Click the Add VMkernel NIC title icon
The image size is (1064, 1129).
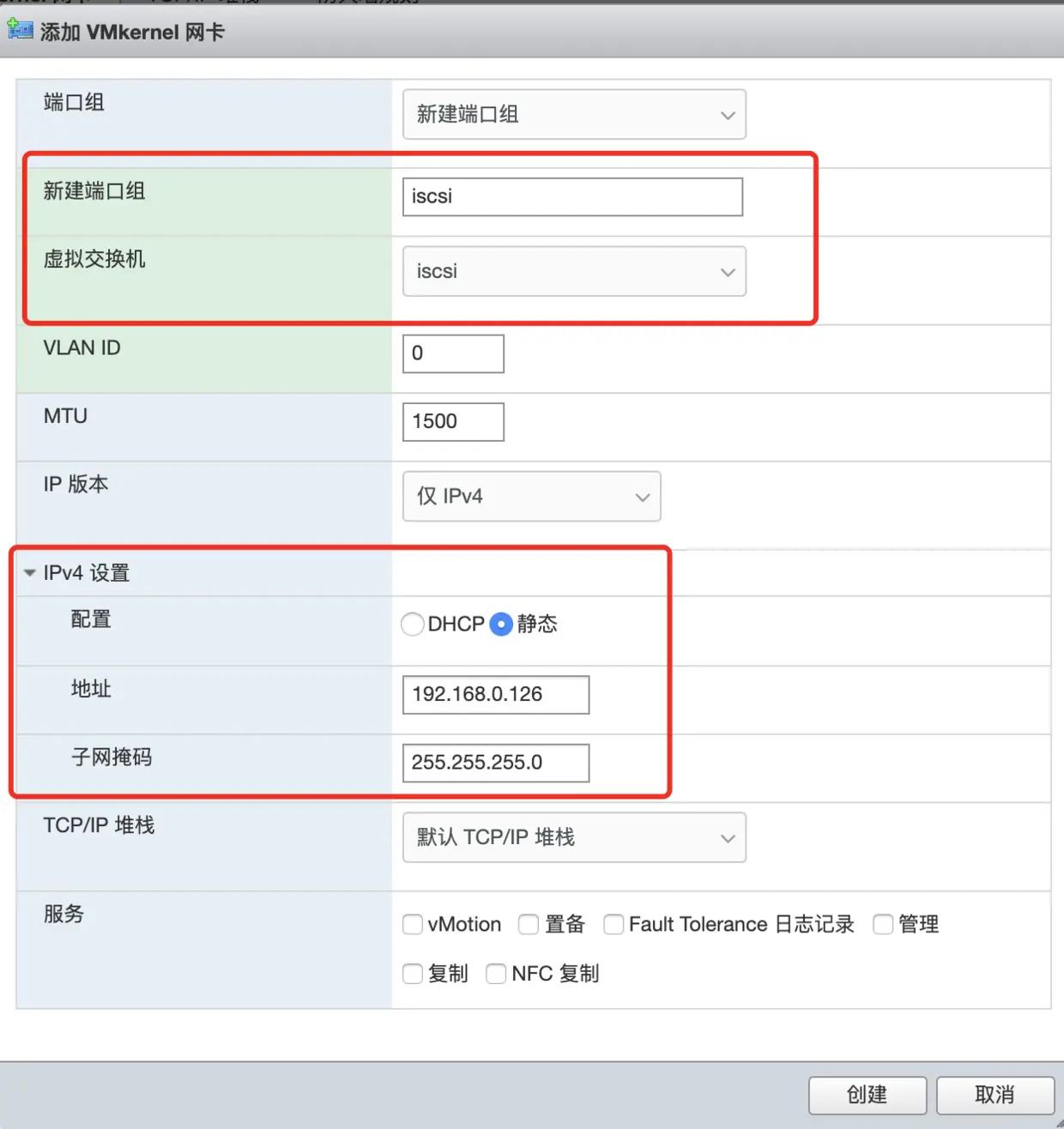(x=20, y=29)
